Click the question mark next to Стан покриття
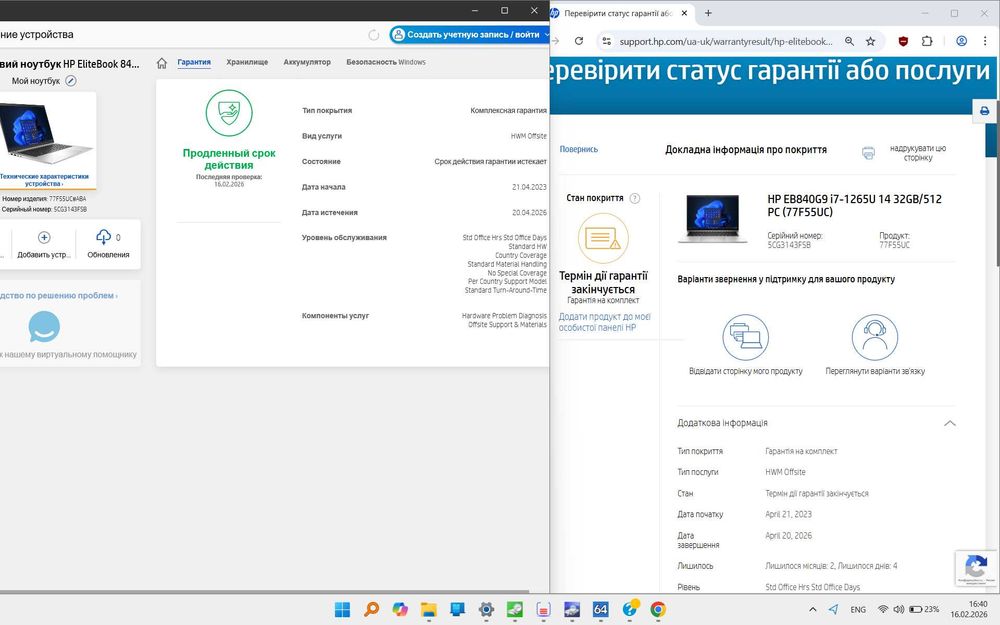The width and height of the screenshot is (1000, 625). (635, 198)
